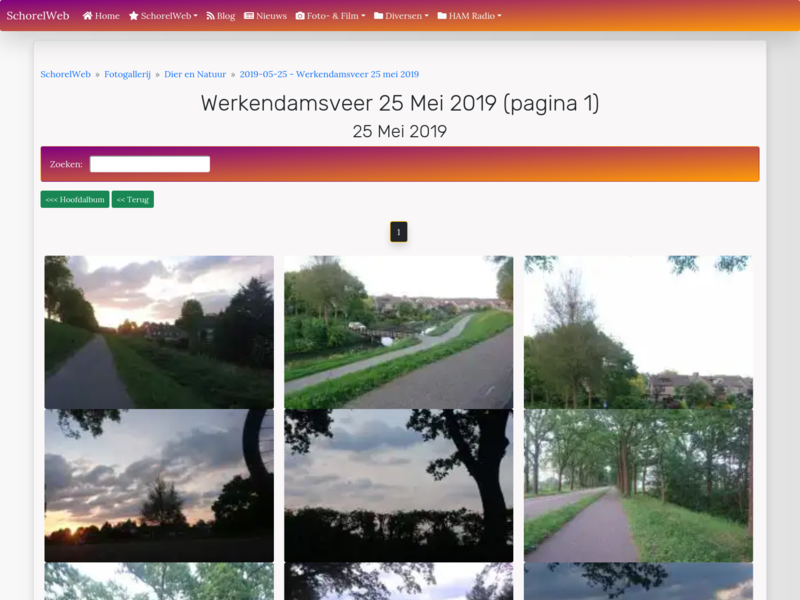800x600 pixels.
Task: Open photo of orange sunset with bicycle wheel
Action: [x=159, y=486]
